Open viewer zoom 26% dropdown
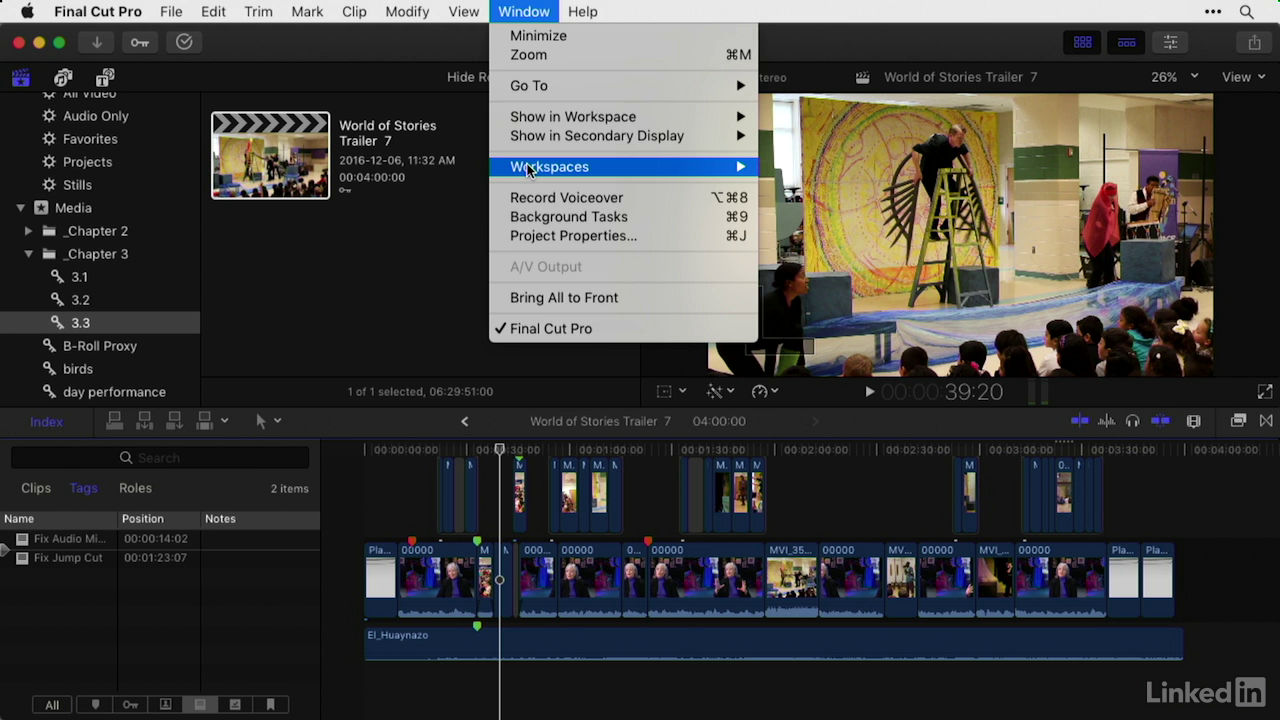 pos(1174,77)
